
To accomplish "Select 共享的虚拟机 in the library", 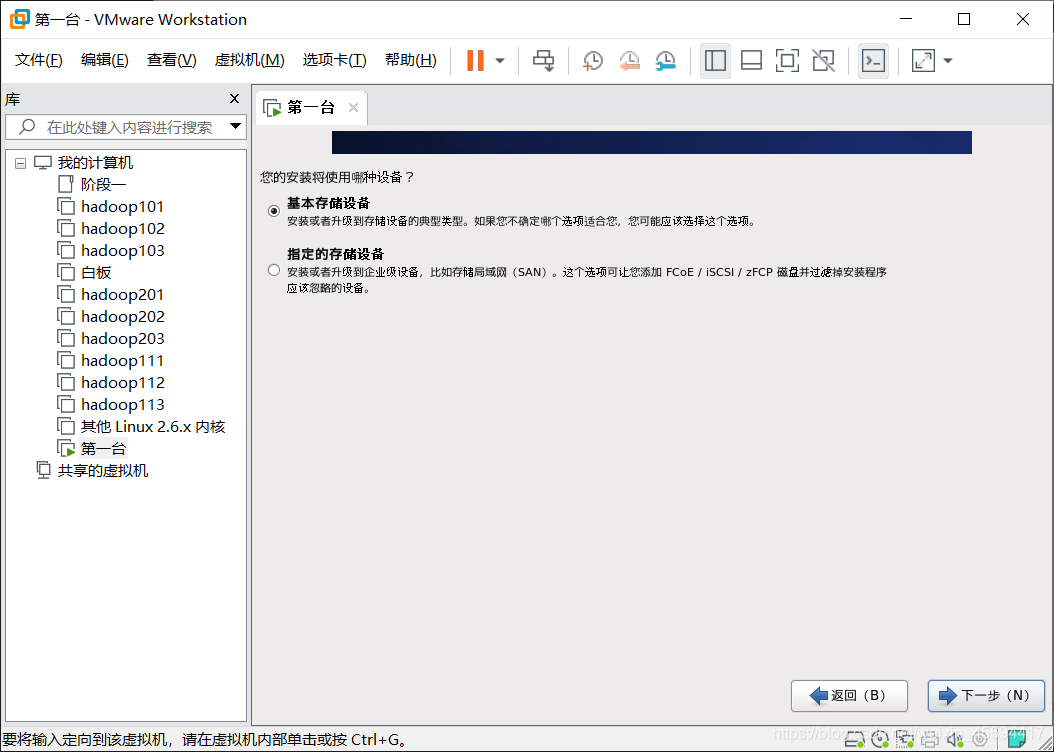I will coord(102,470).
